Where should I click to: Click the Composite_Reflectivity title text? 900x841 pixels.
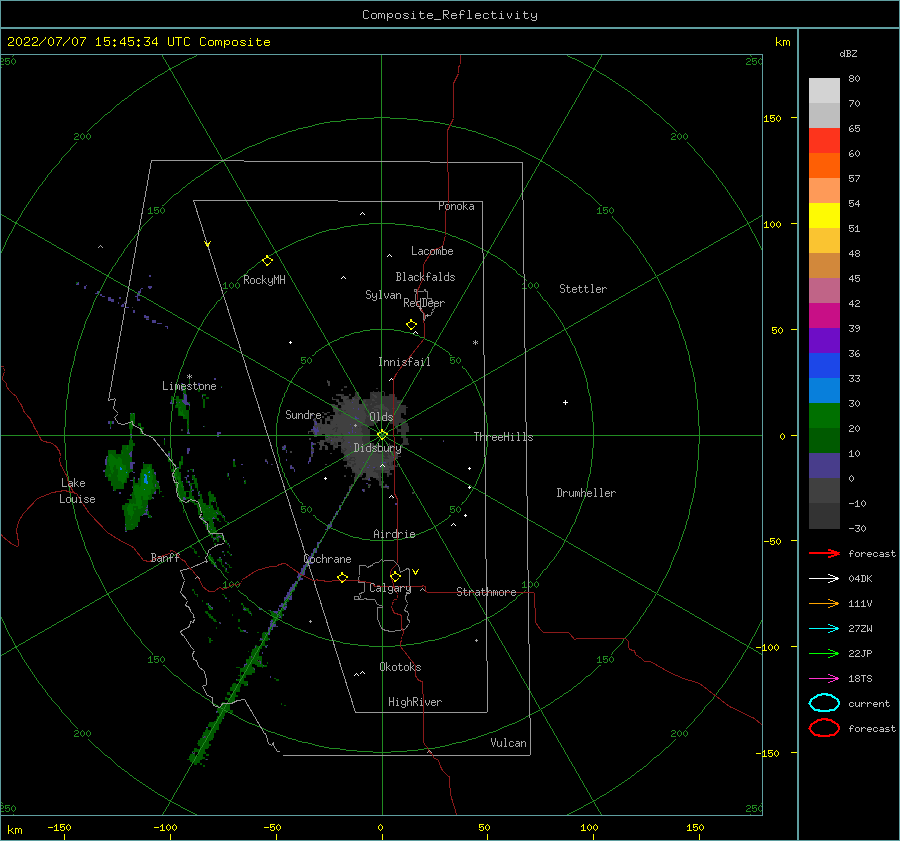click(x=449, y=15)
